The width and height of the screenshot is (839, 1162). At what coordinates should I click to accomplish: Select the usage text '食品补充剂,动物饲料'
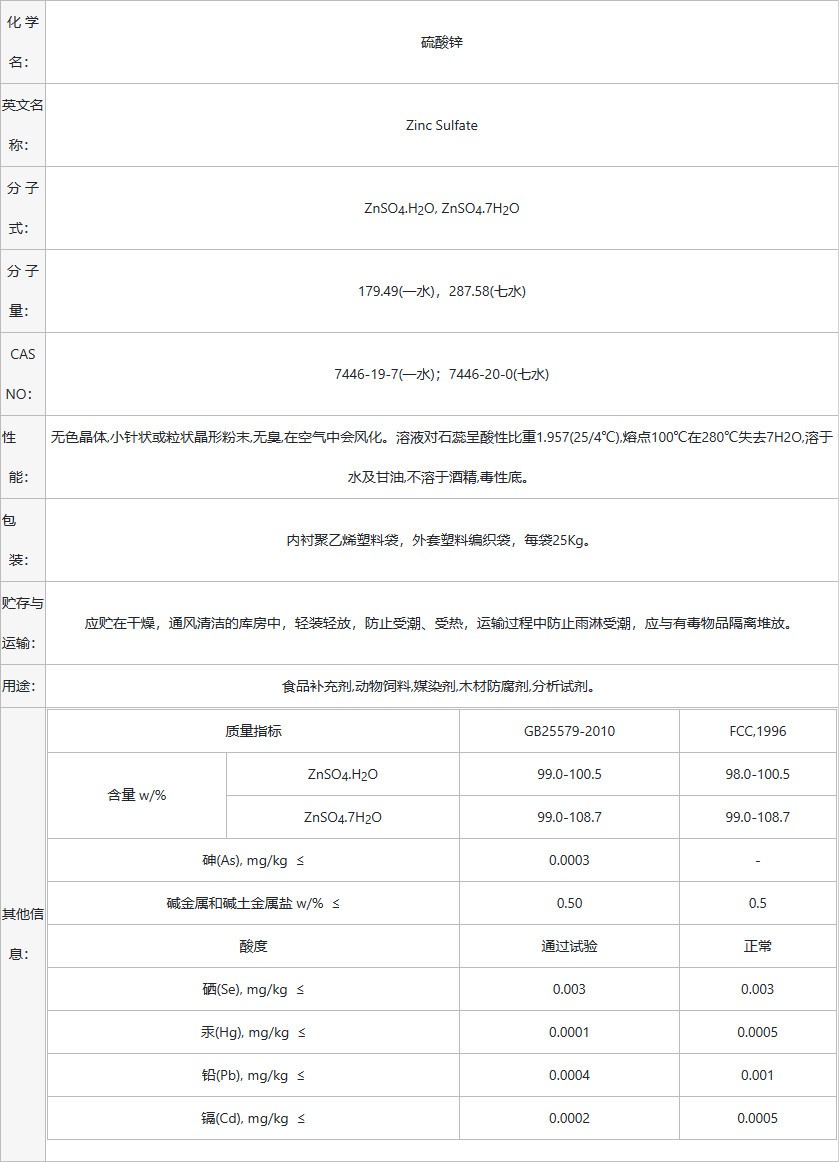(x=346, y=686)
